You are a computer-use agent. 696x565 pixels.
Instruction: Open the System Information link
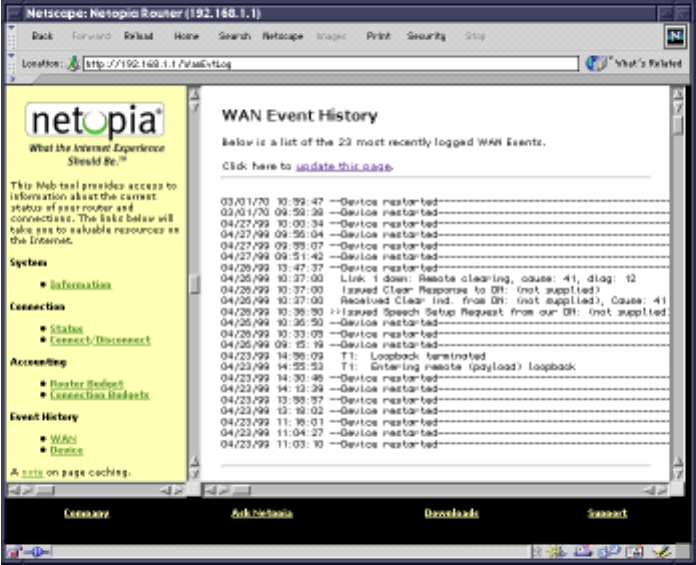[x=81, y=285]
